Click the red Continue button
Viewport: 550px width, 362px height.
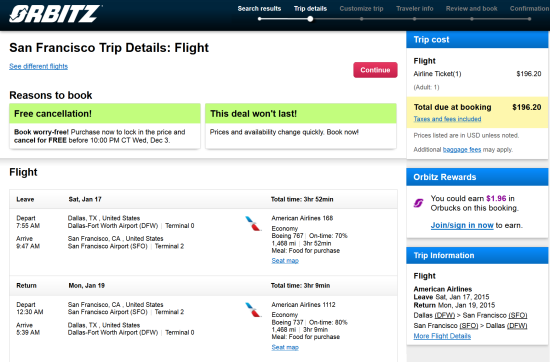point(375,70)
